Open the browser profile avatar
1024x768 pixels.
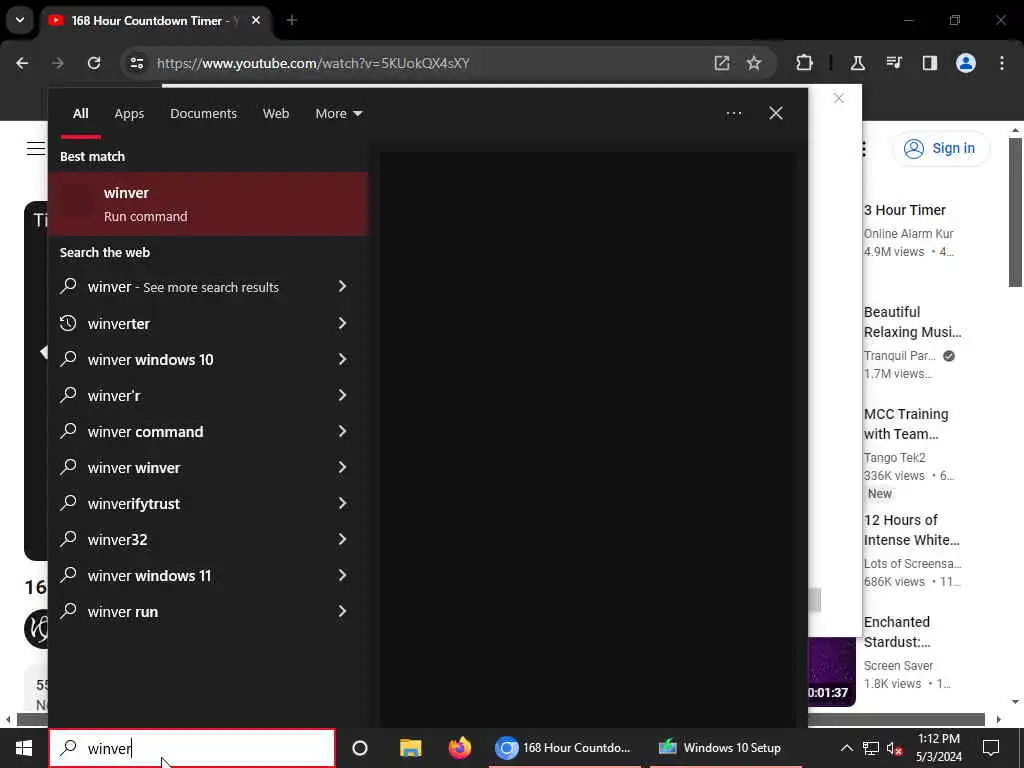pos(966,63)
